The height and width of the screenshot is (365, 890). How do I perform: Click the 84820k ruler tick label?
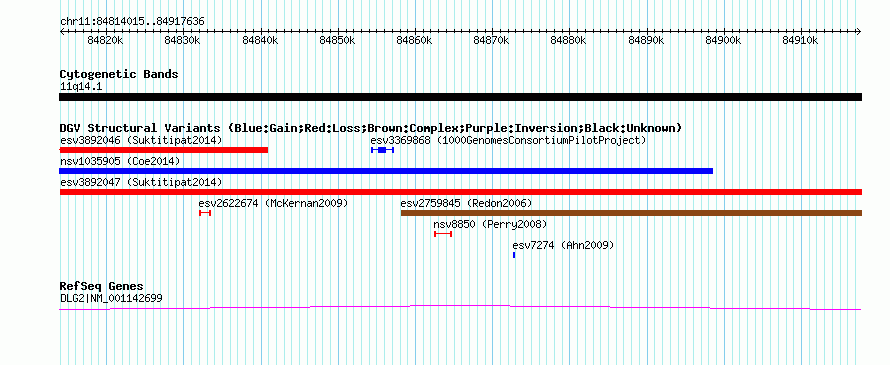coord(106,40)
